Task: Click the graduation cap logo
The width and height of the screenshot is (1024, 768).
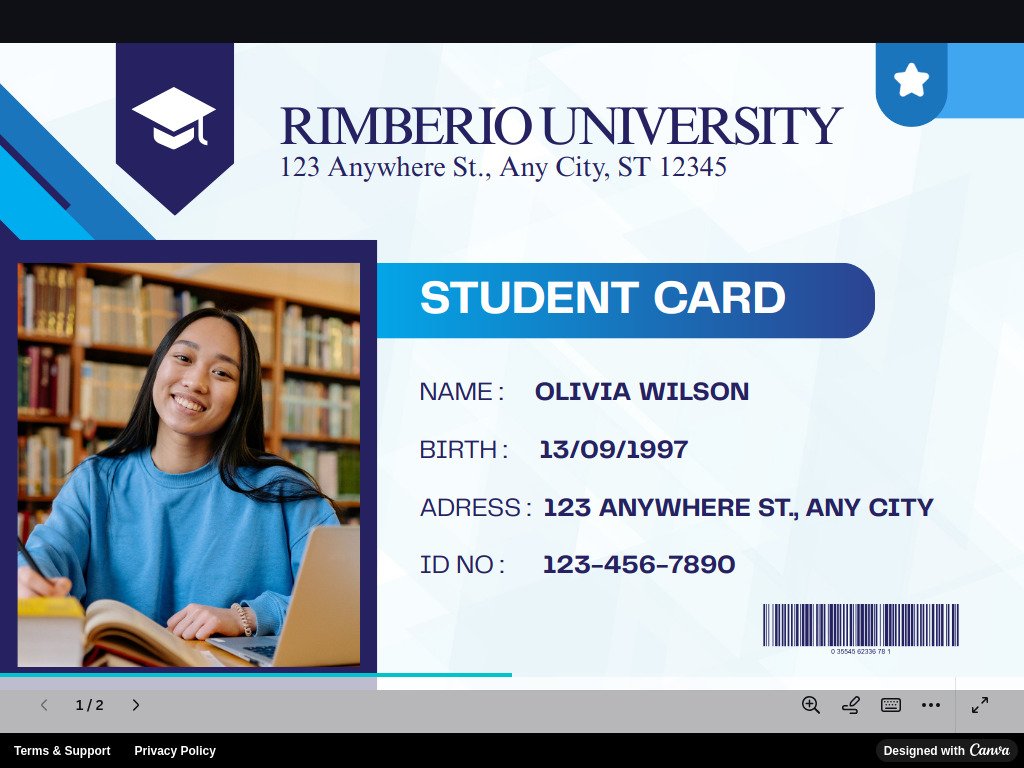Action: tap(174, 119)
